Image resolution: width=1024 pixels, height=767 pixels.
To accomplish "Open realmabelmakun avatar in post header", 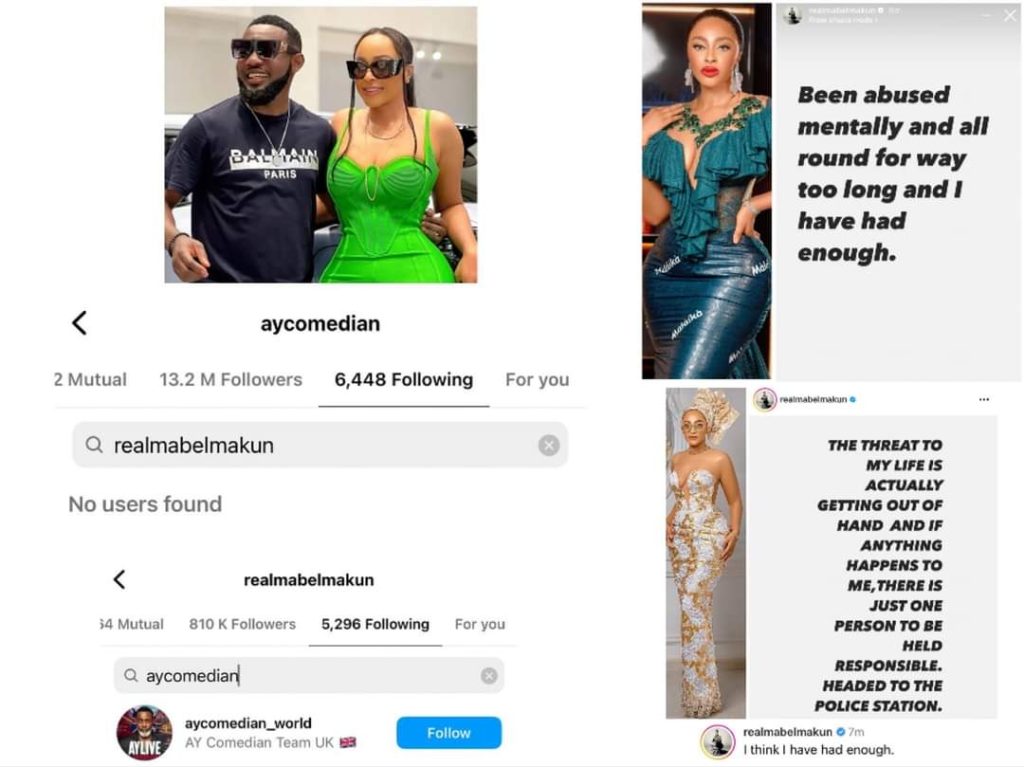I will tap(764, 399).
